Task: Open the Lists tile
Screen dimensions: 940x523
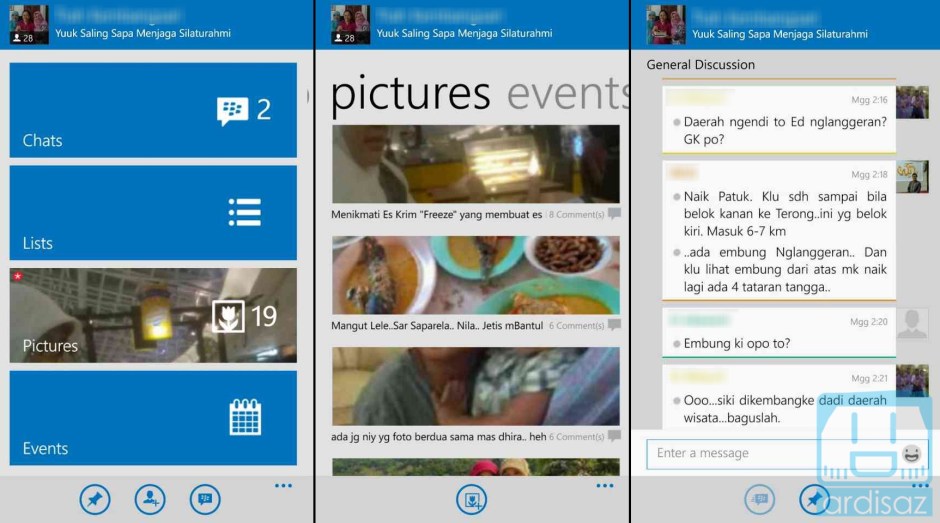Action: (x=153, y=213)
